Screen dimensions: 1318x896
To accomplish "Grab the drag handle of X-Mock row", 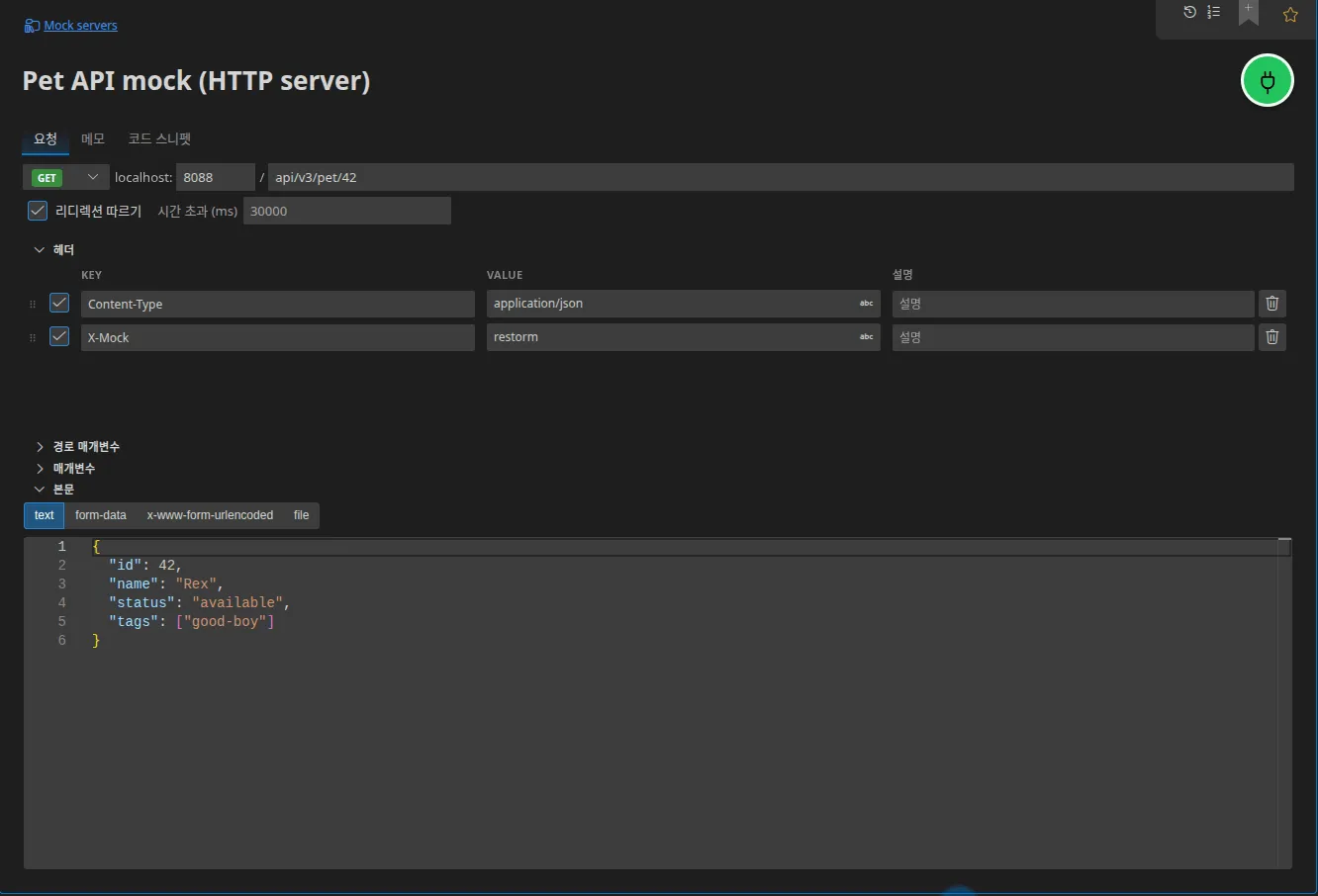I will (x=33, y=338).
